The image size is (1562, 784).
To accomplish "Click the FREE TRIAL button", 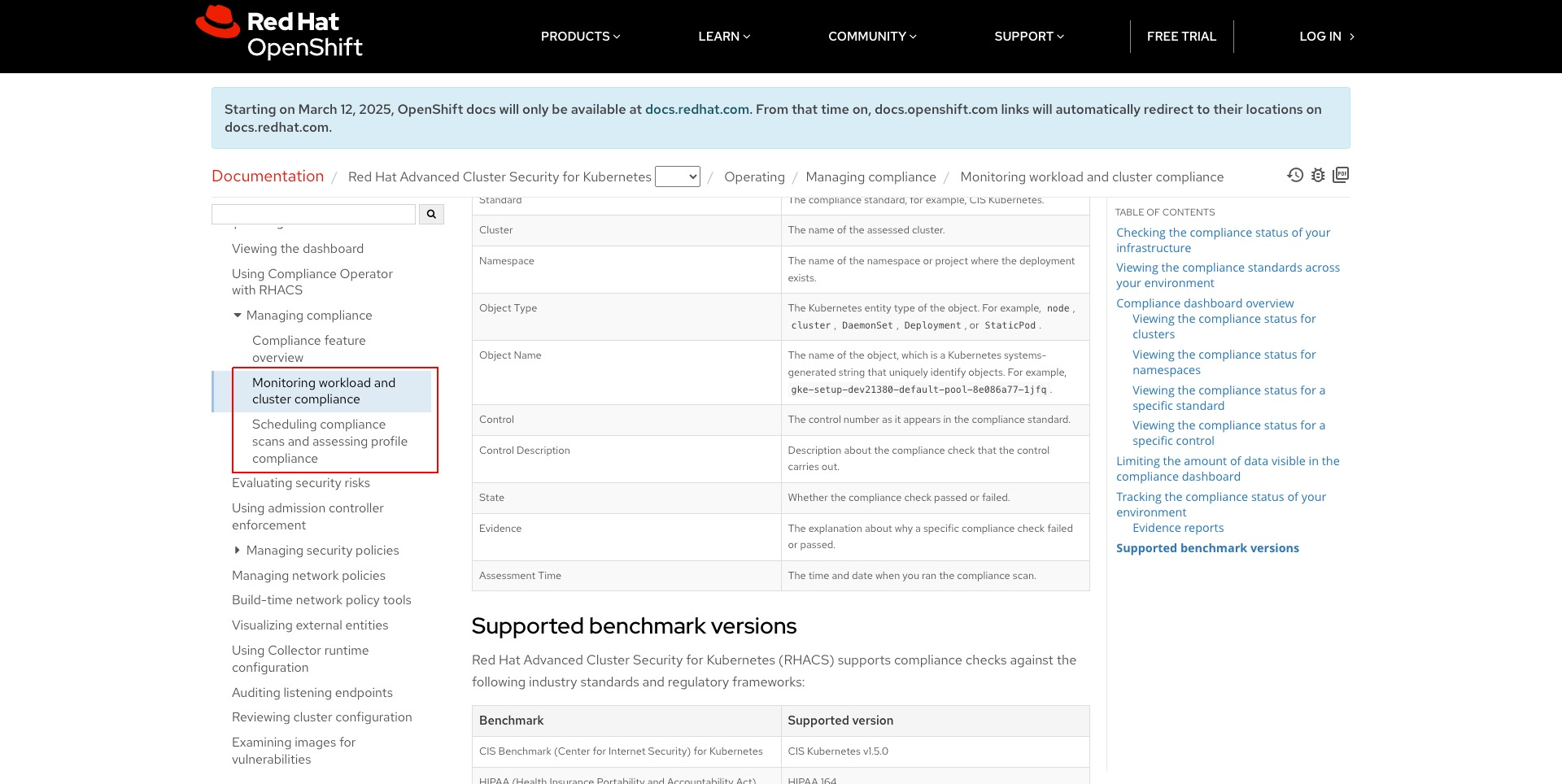I will 1181,37.
